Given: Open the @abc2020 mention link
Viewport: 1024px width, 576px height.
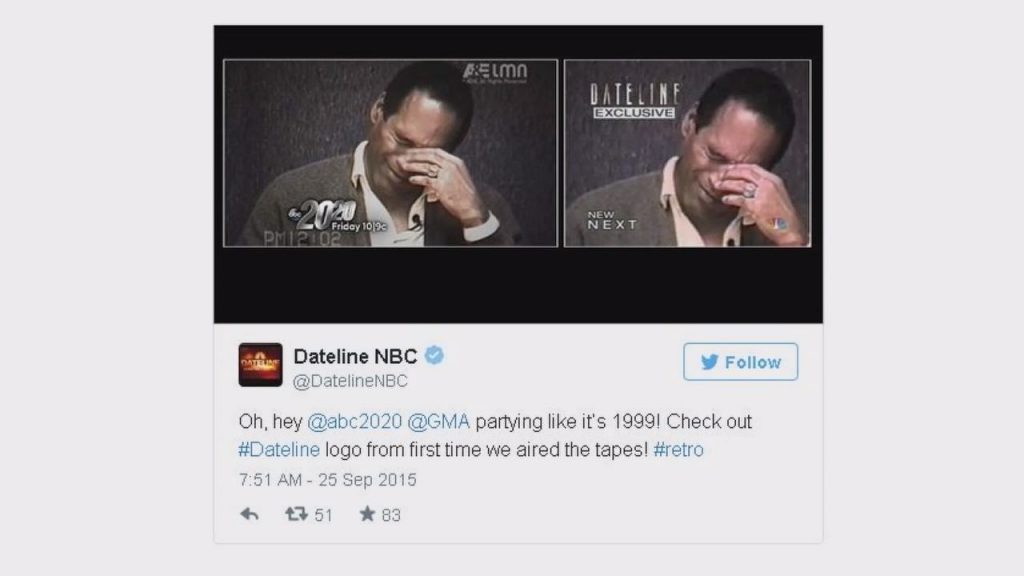Looking at the screenshot, I should pyautogui.click(x=355, y=422).
